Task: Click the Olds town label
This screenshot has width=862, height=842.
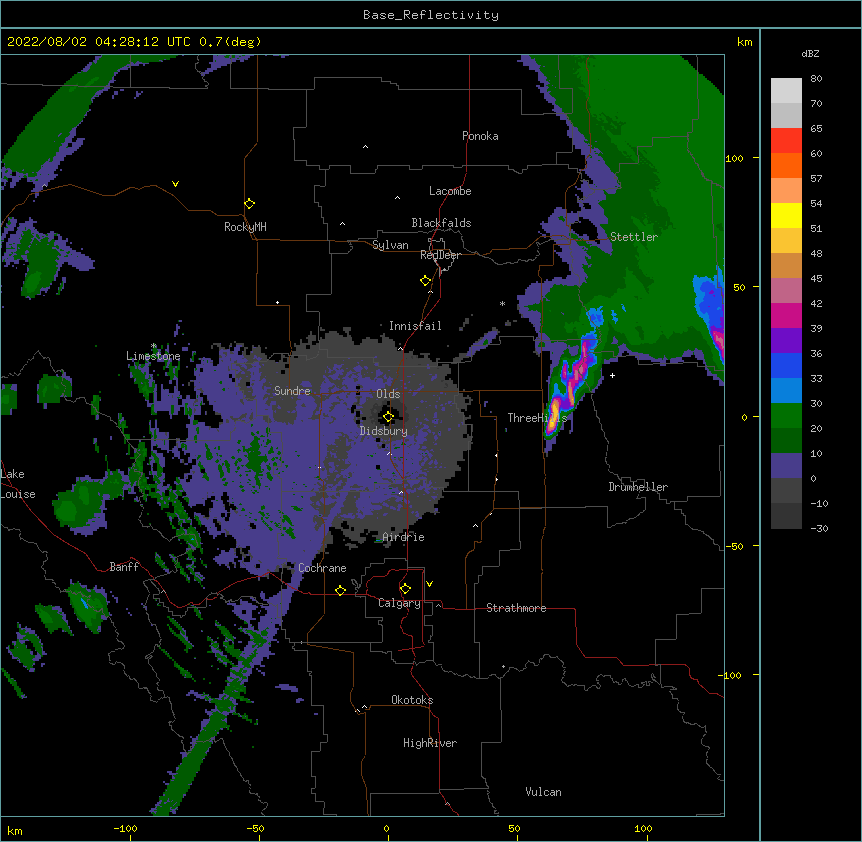Action: (x=388, y=394)
